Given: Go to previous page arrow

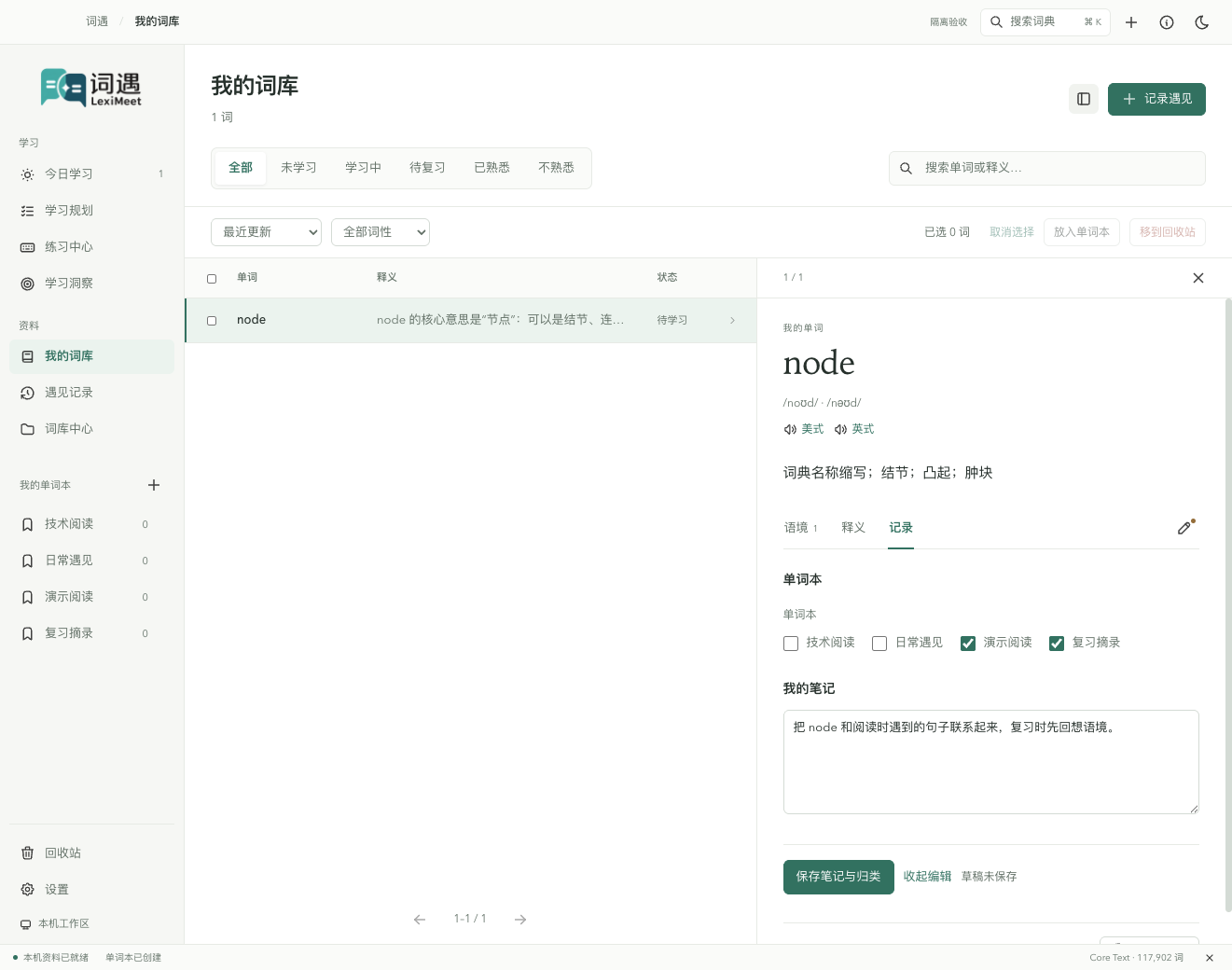Looking at the screenshot, I should pos(420,920).
